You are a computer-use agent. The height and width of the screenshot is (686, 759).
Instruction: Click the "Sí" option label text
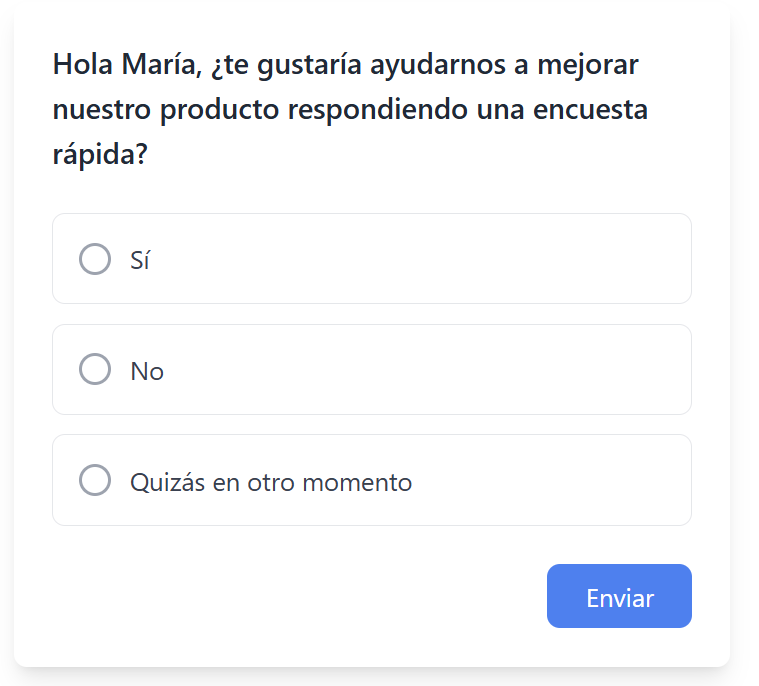pos(140,260)
